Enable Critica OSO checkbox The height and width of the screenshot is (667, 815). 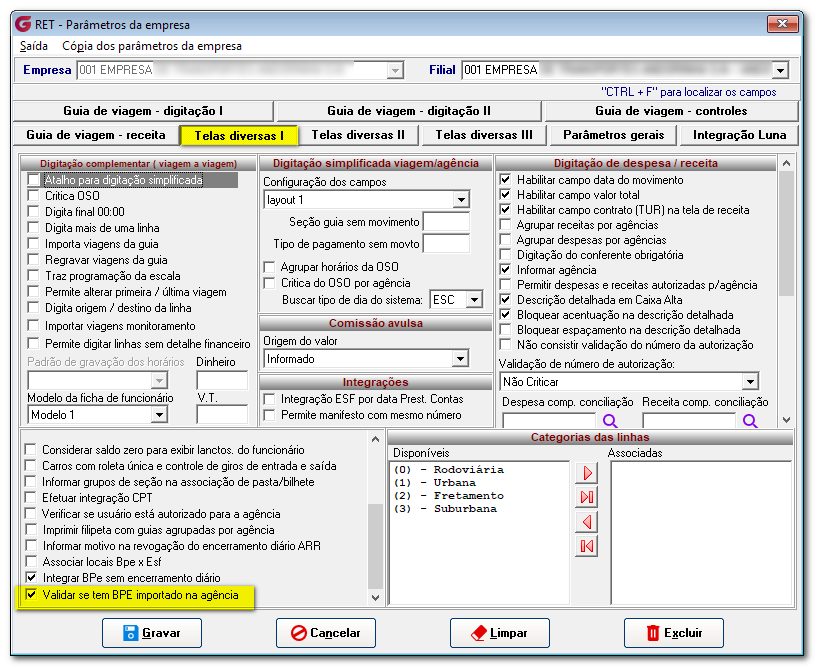pos(34,195)
